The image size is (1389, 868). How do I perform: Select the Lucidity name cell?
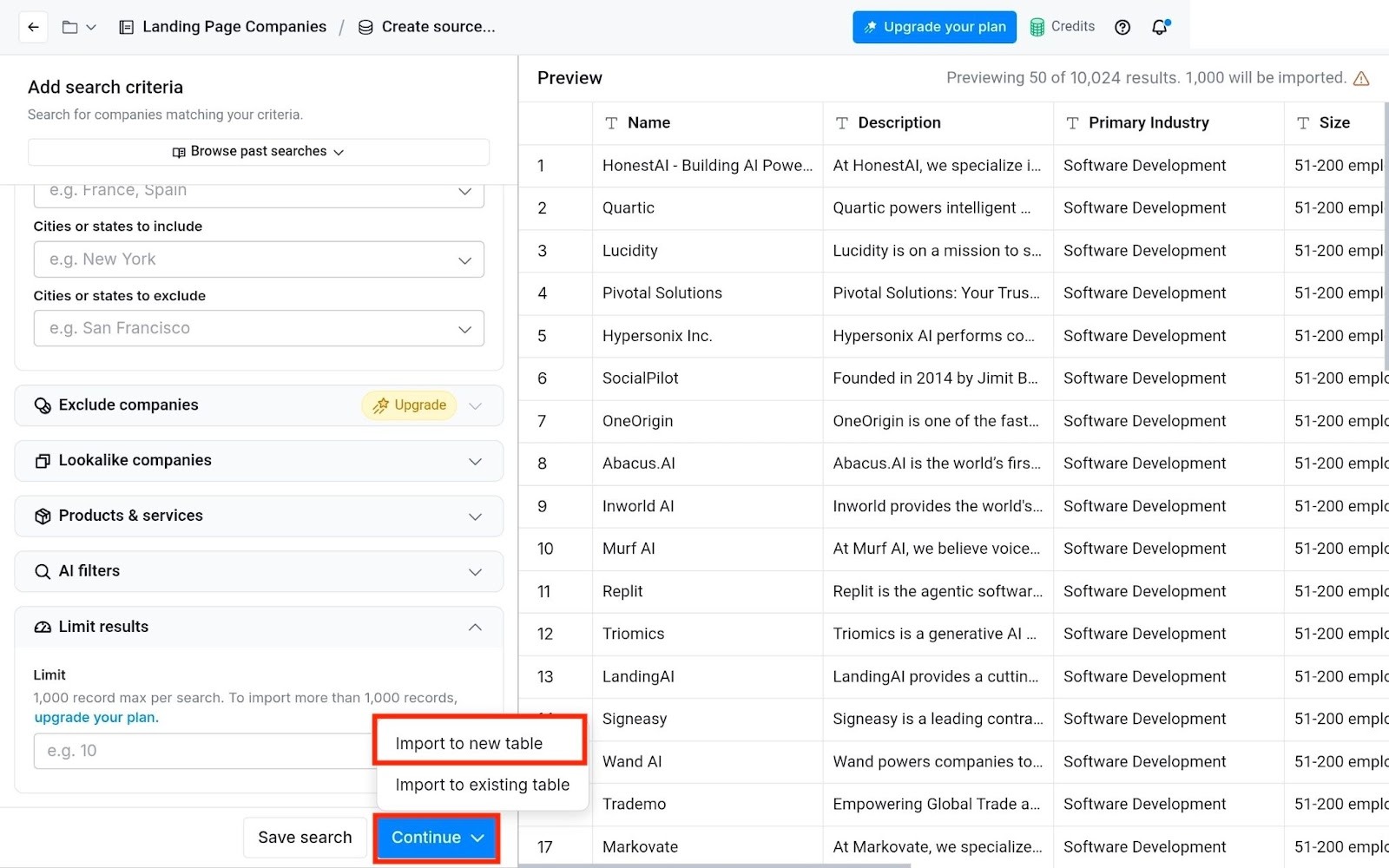click(x=708, y=251)
